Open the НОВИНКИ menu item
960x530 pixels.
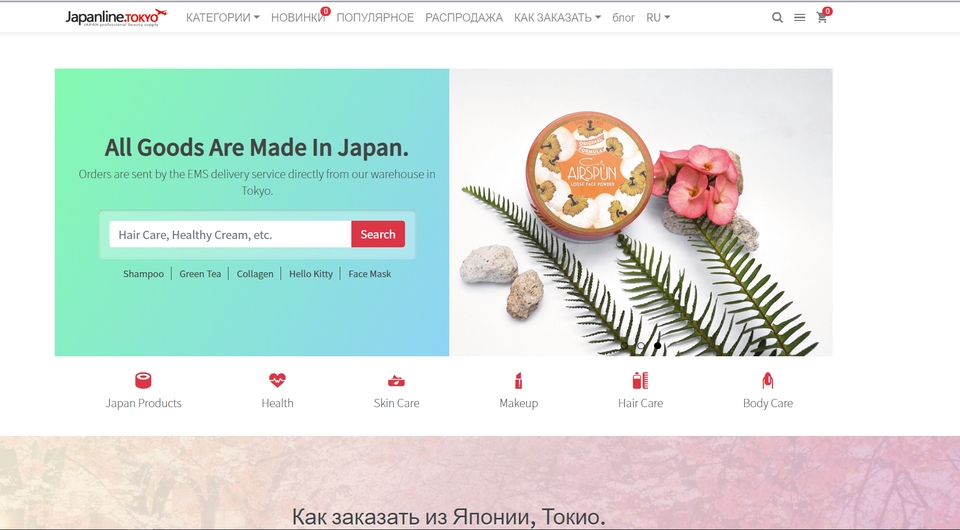click(298, 18)
